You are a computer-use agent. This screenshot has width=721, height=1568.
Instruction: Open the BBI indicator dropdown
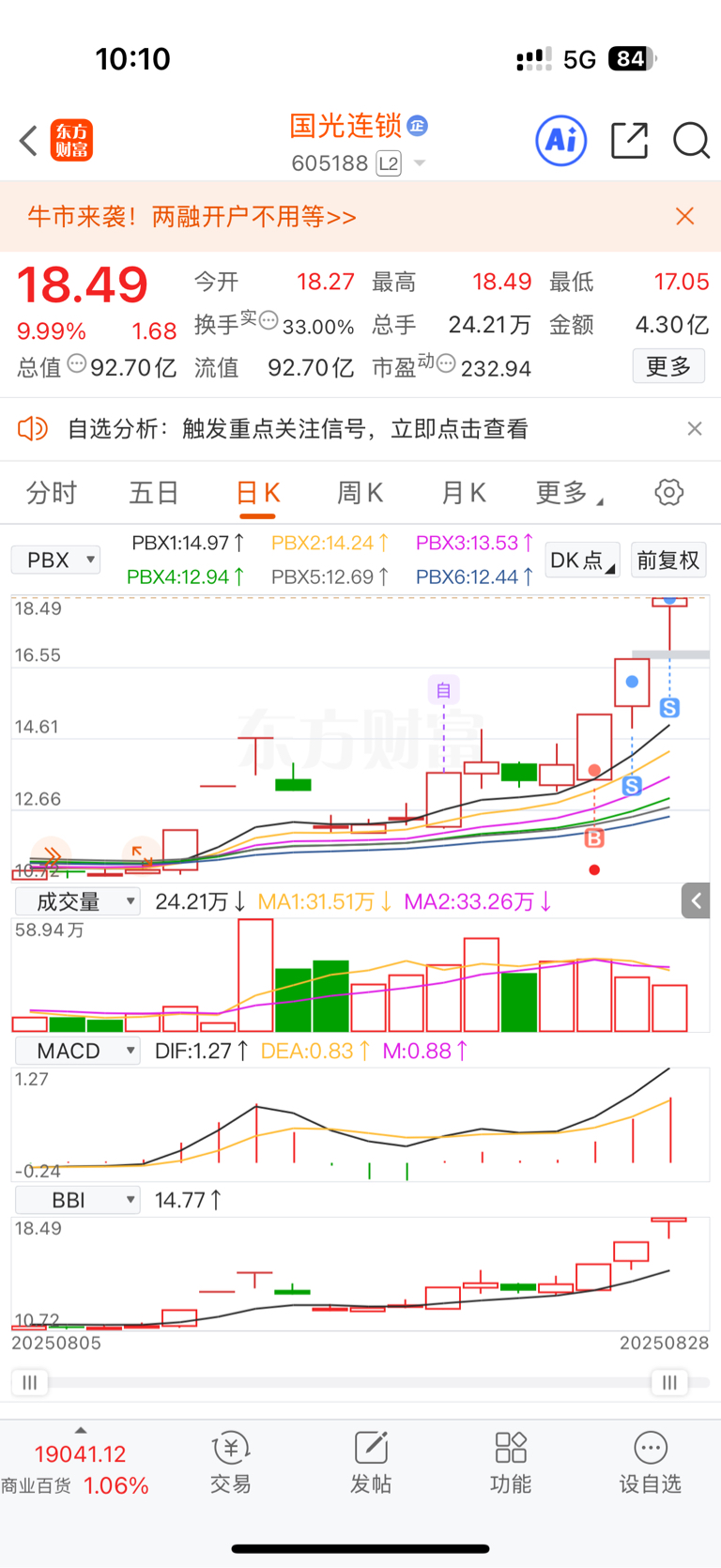pyautogui.click(x=78, y=1200)
